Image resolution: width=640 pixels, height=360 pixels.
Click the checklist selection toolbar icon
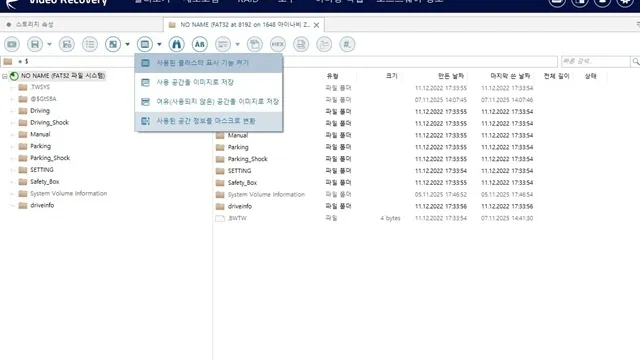90,44
